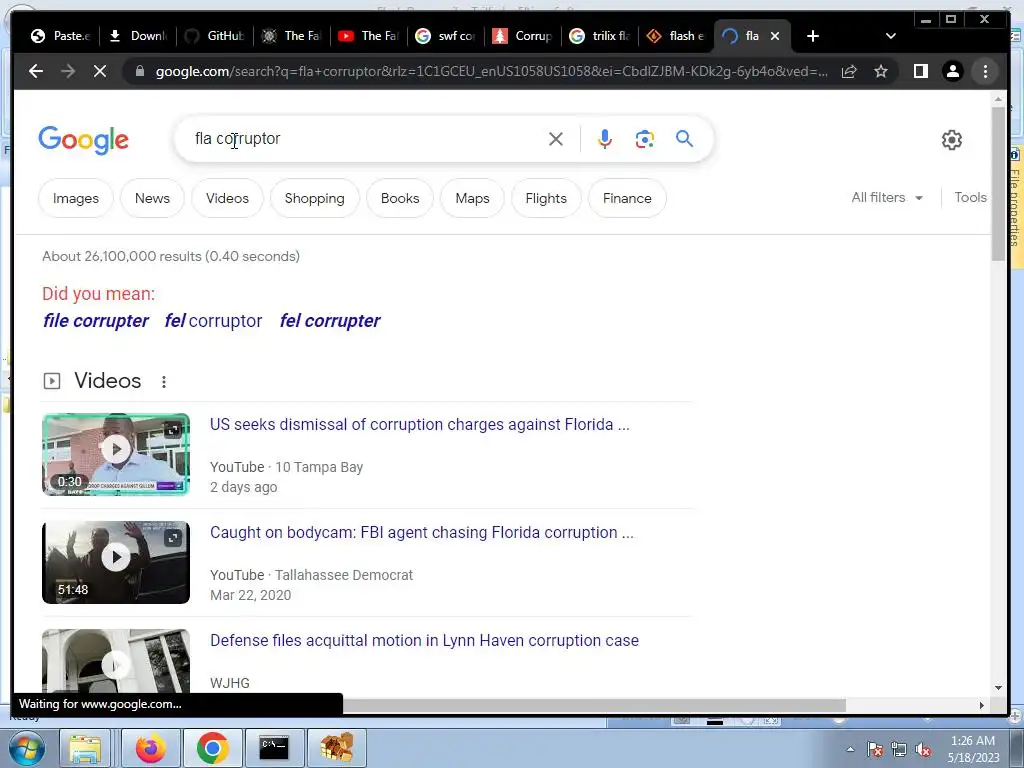1024x768 pixels.
Task: Start voice search with microphone icon
Action: pos(605,139)
